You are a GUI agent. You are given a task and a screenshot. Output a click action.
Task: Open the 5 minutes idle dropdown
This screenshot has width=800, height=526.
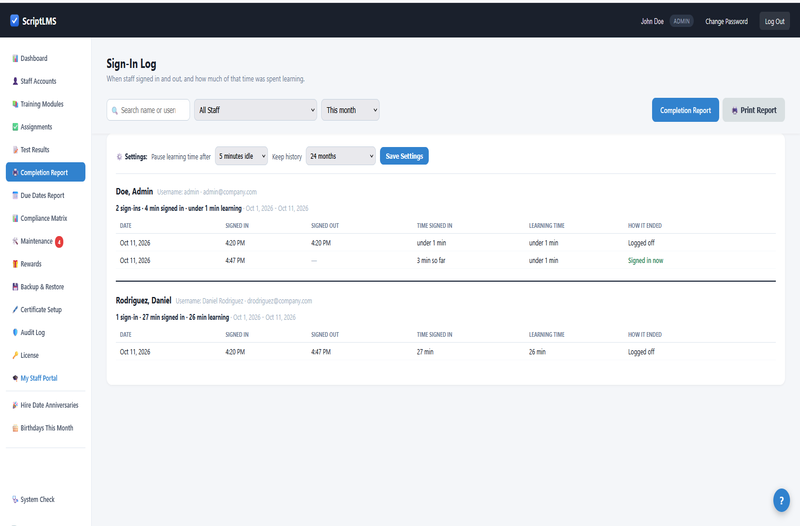pos(241,156)
